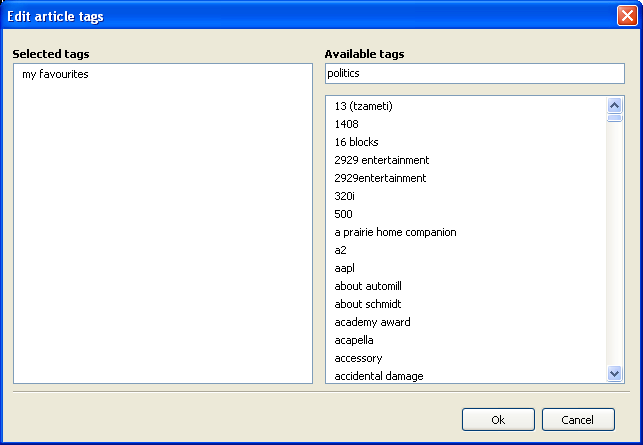Select 'a prairie home companion' tag
The height and width of the screenshot is (445, 643).
point(395,232)
